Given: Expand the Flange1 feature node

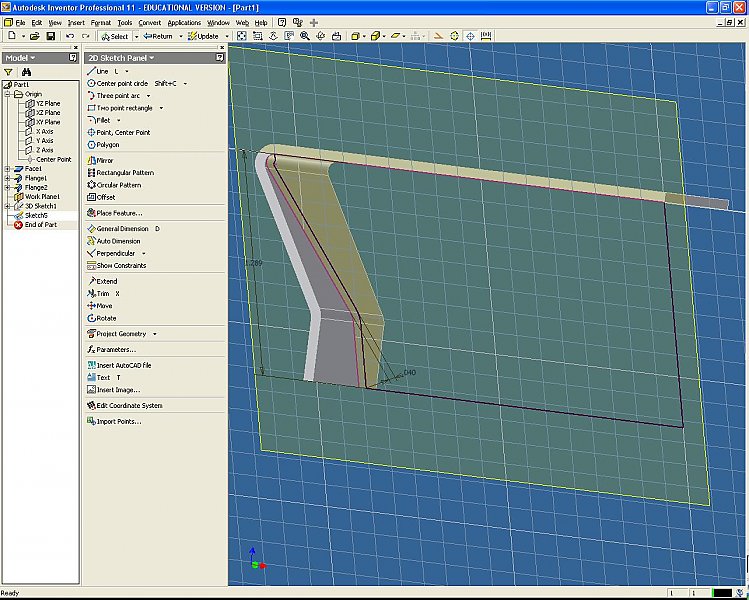Looking at the screenshot, I should coord(8,178).
